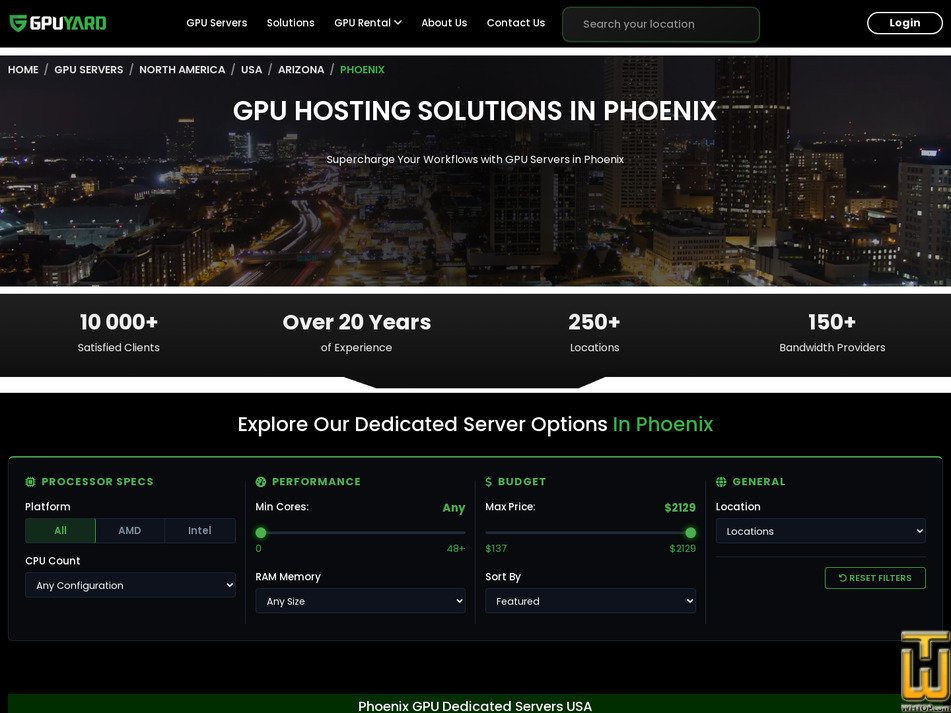Click the Min Cores slider handle
Screen dimensions: 951x713
pyautogui.click(x=261, y=533)
